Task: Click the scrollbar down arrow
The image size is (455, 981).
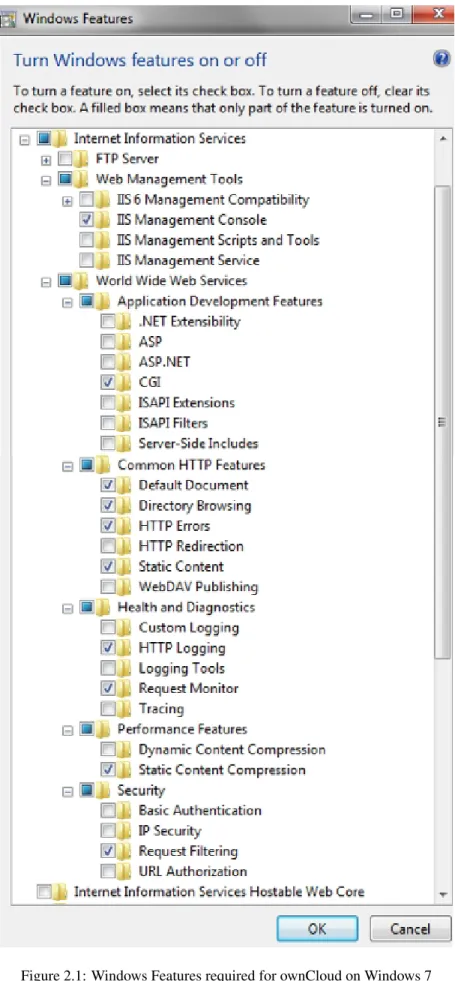Action: [x=443, y=894]
